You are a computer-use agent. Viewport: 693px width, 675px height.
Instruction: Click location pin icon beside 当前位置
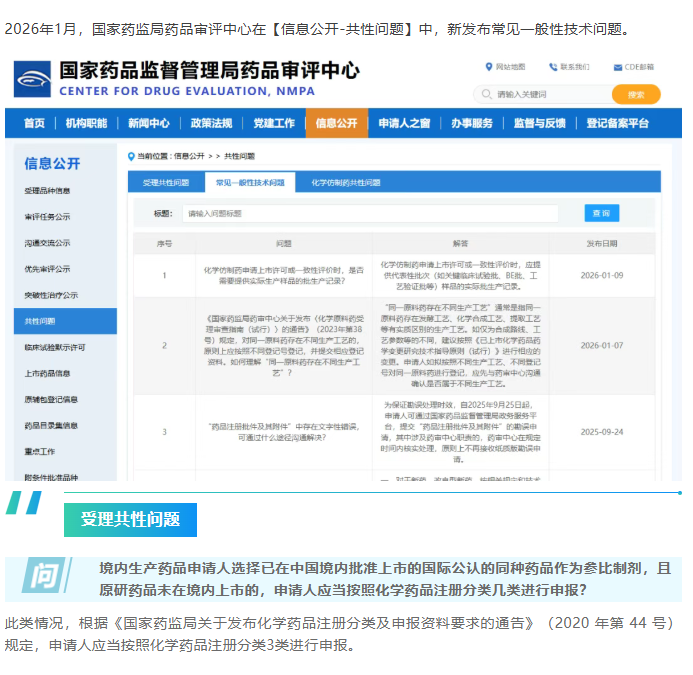(x=131, y=156)
